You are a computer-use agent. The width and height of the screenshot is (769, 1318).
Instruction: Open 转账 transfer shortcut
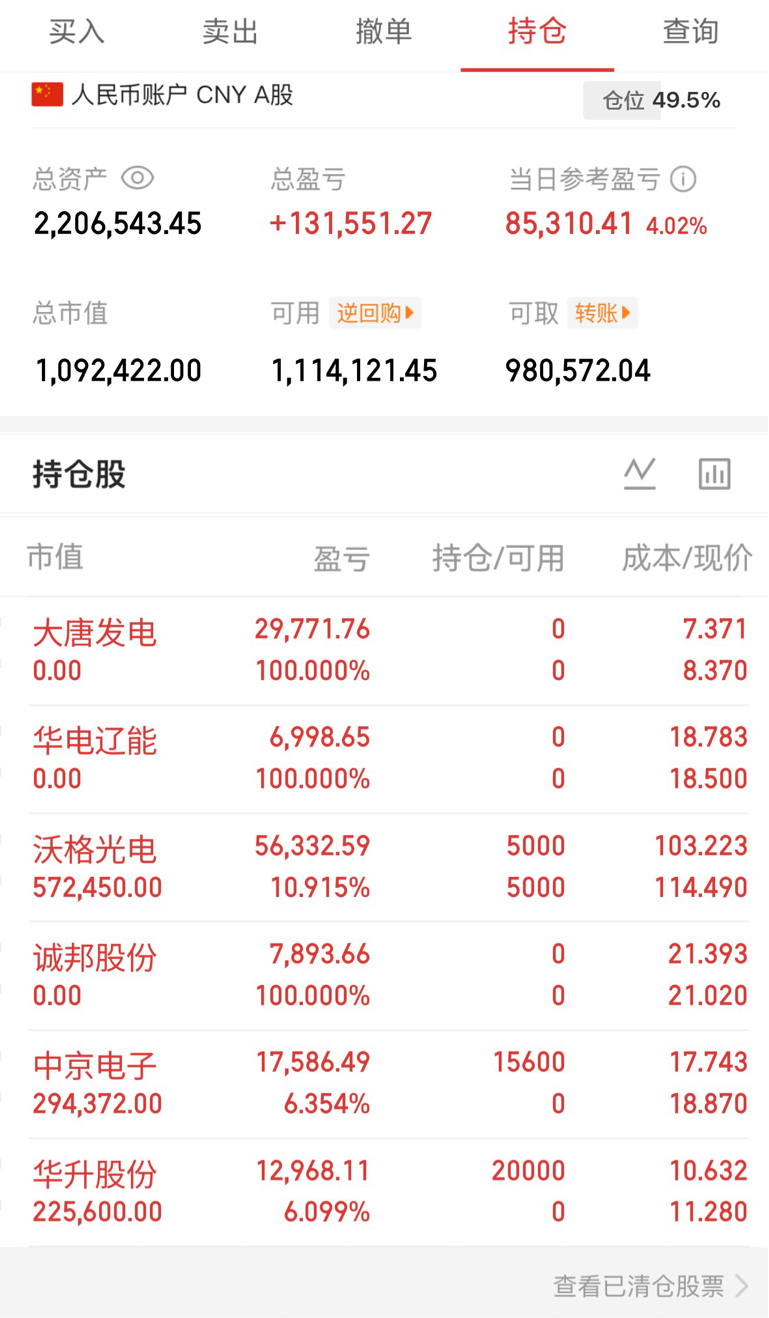pos(602,313)
